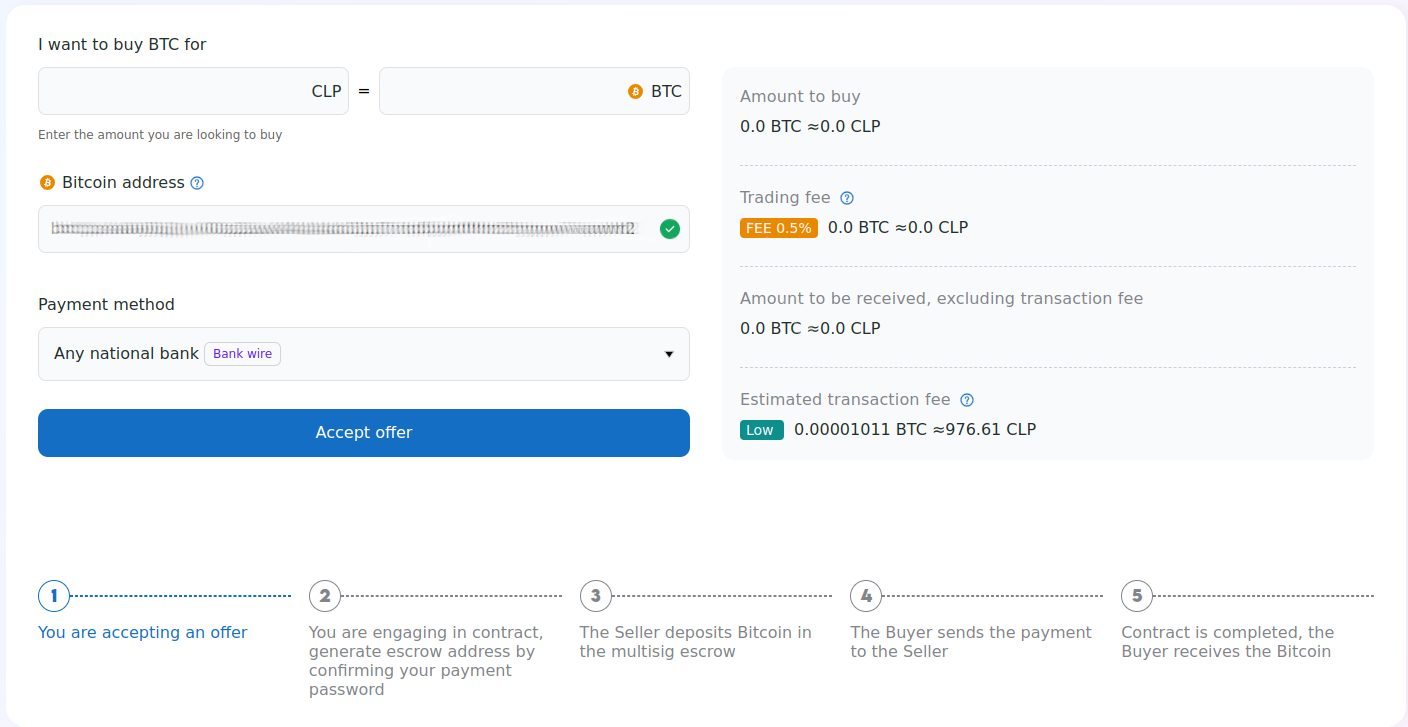
Task: Click the 'Estimated transaction fee' label text
Action: tap(845, 400)
